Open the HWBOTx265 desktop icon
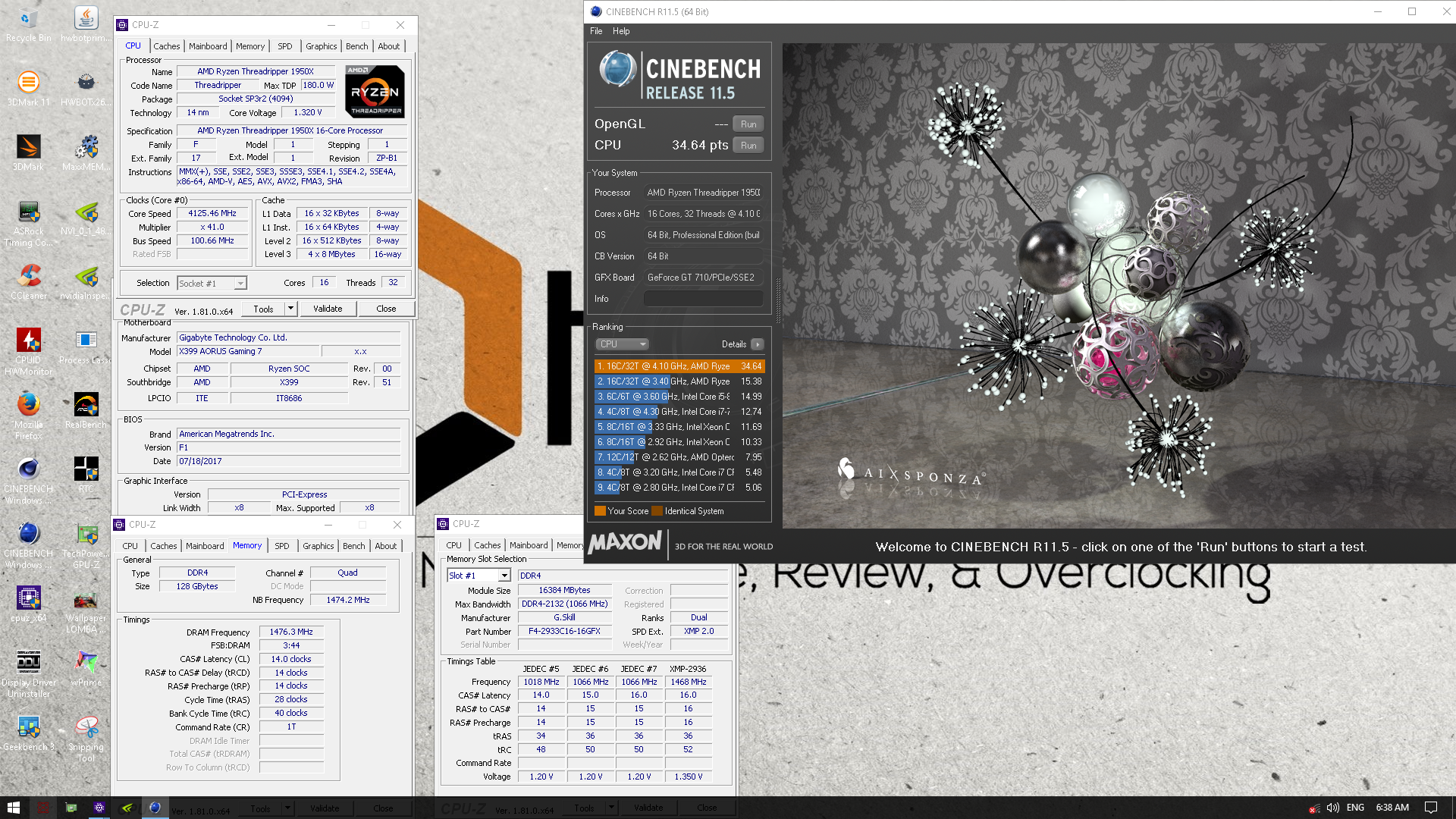Screen dimensions: 1456x819 pos(86,89)
